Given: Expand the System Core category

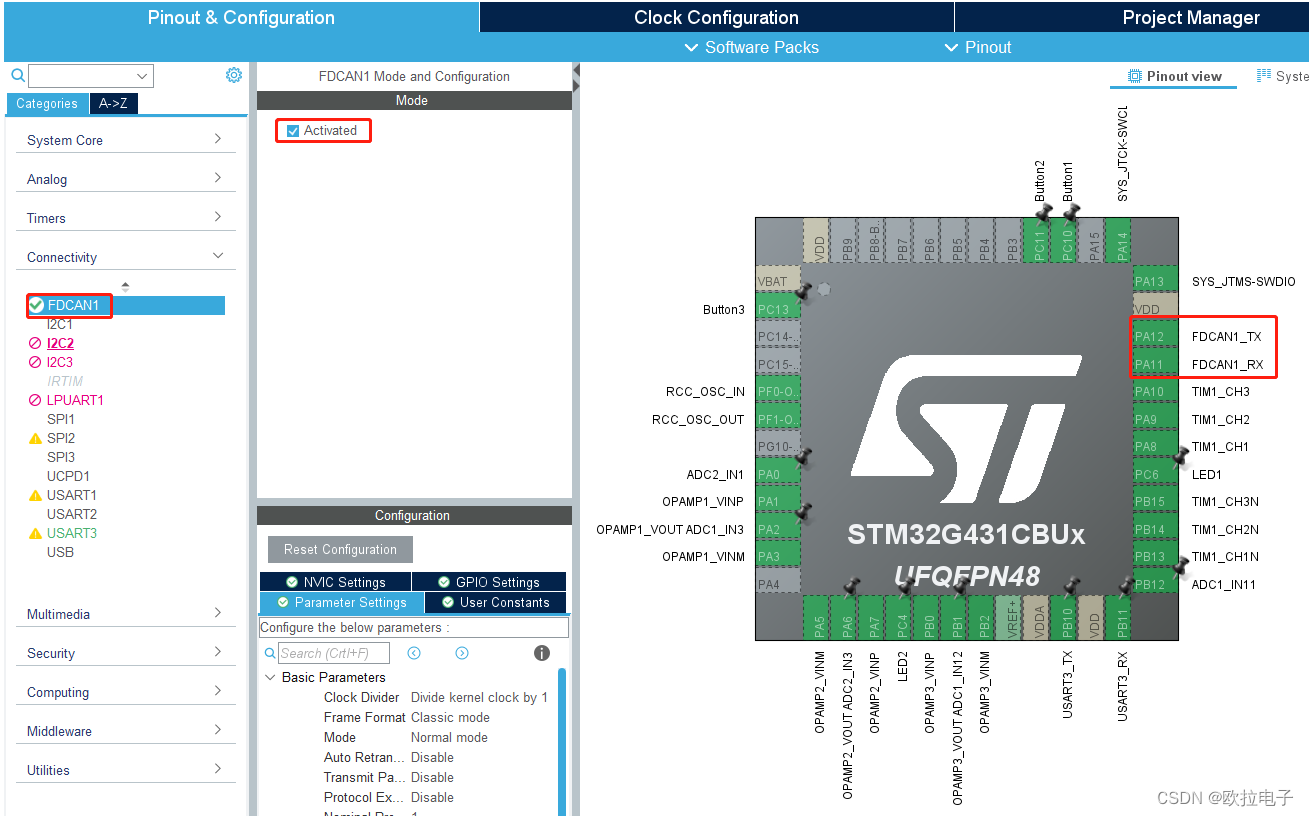Looking at the screenshot, I should click(124, 139).
